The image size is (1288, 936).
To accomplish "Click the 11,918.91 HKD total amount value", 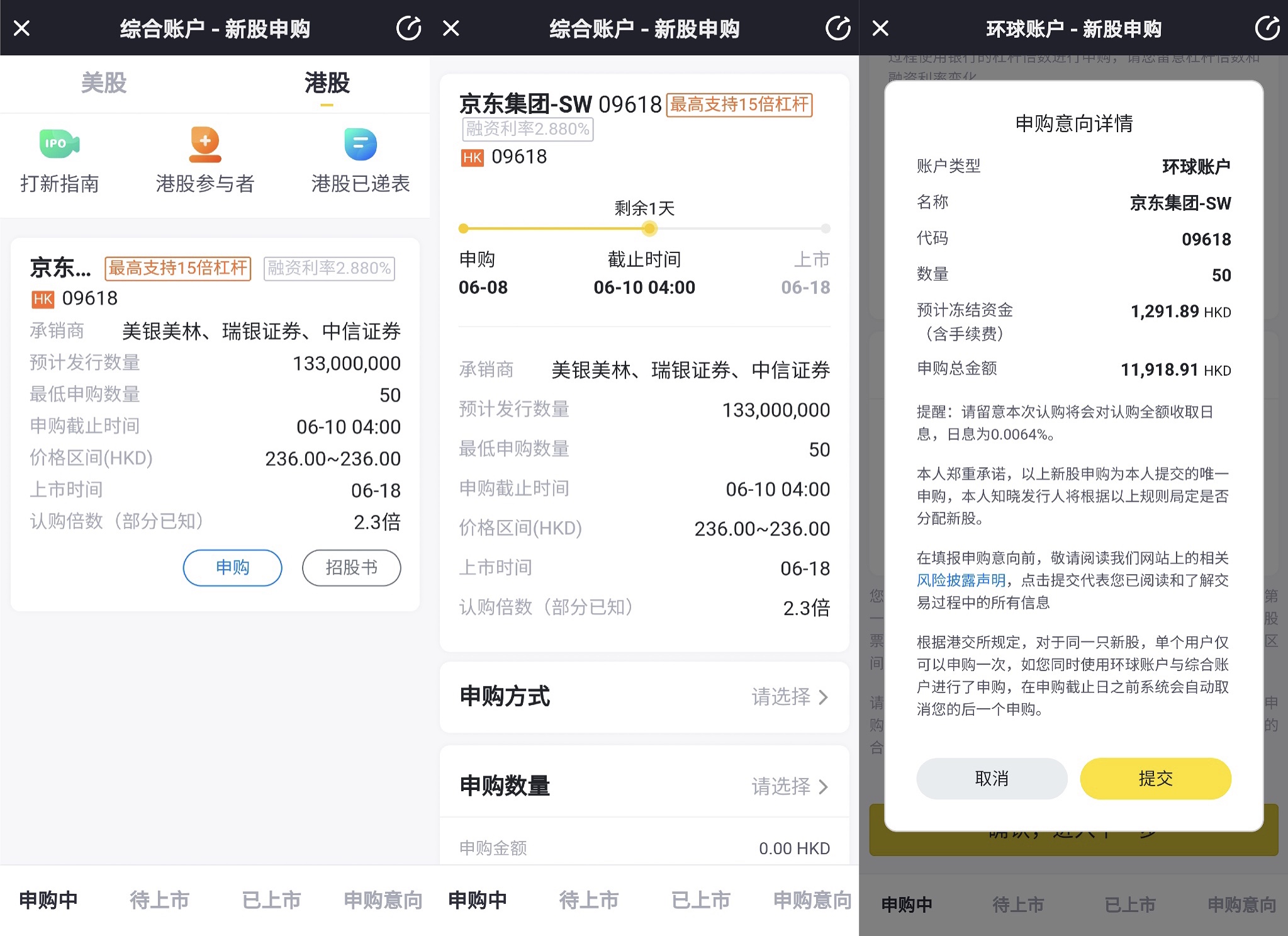I will (1175, 369).
